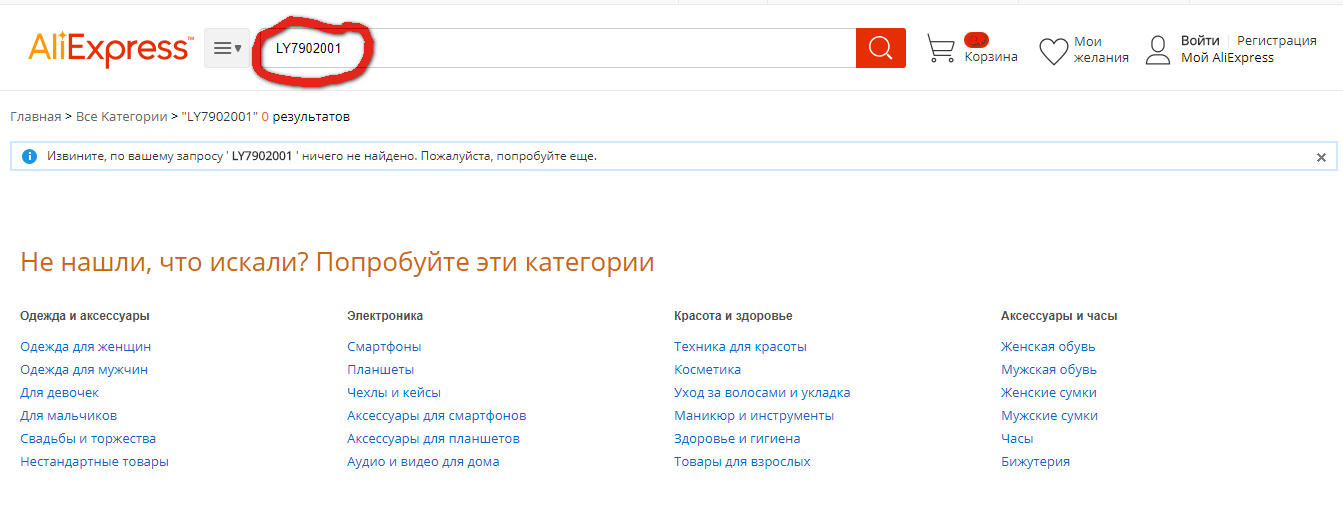1343x524 pixels.
Task: Open the shopping cart icon
Action: (940, 49)
